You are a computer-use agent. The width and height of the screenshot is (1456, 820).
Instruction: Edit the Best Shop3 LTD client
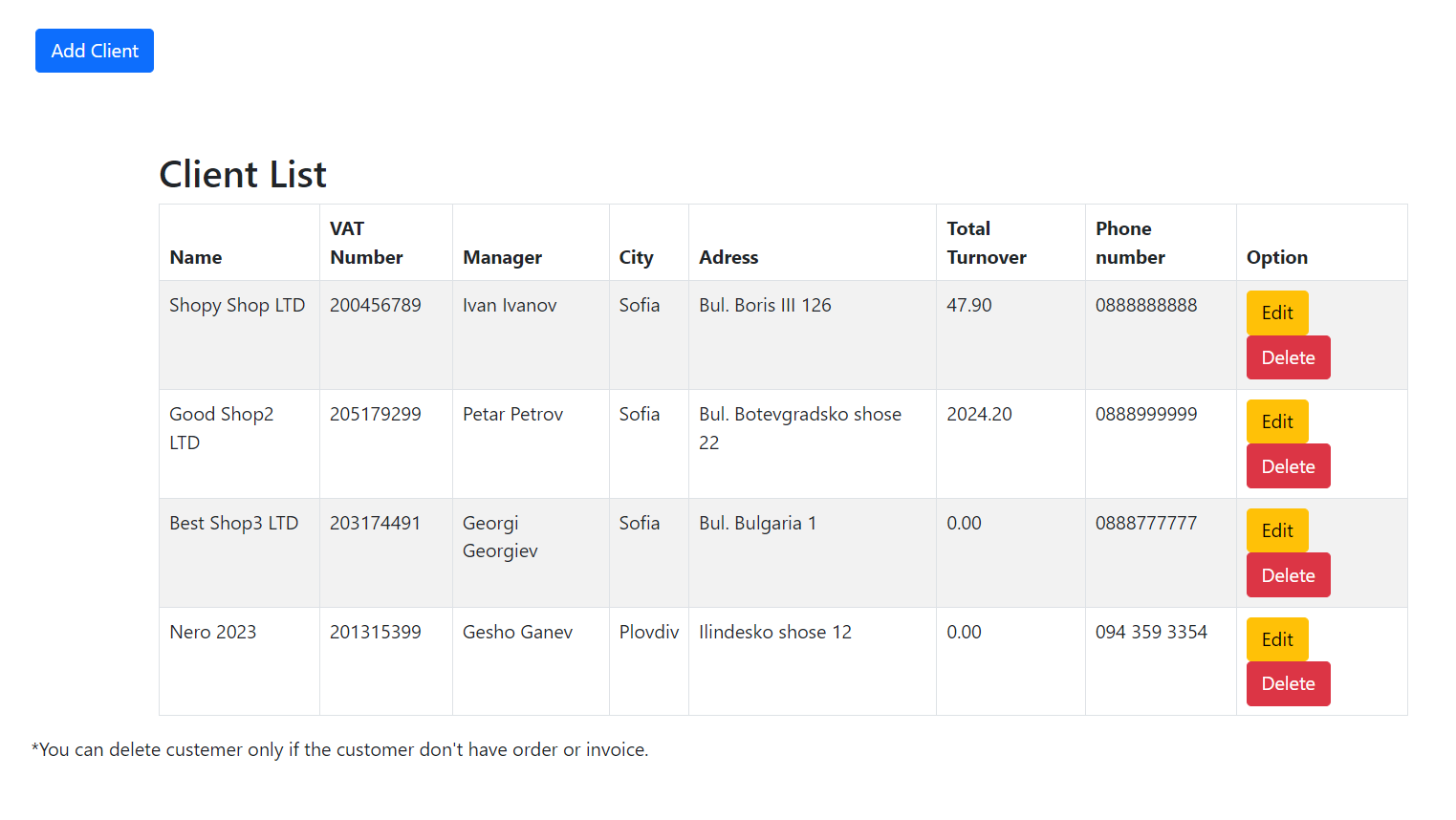pos(1276,530)
